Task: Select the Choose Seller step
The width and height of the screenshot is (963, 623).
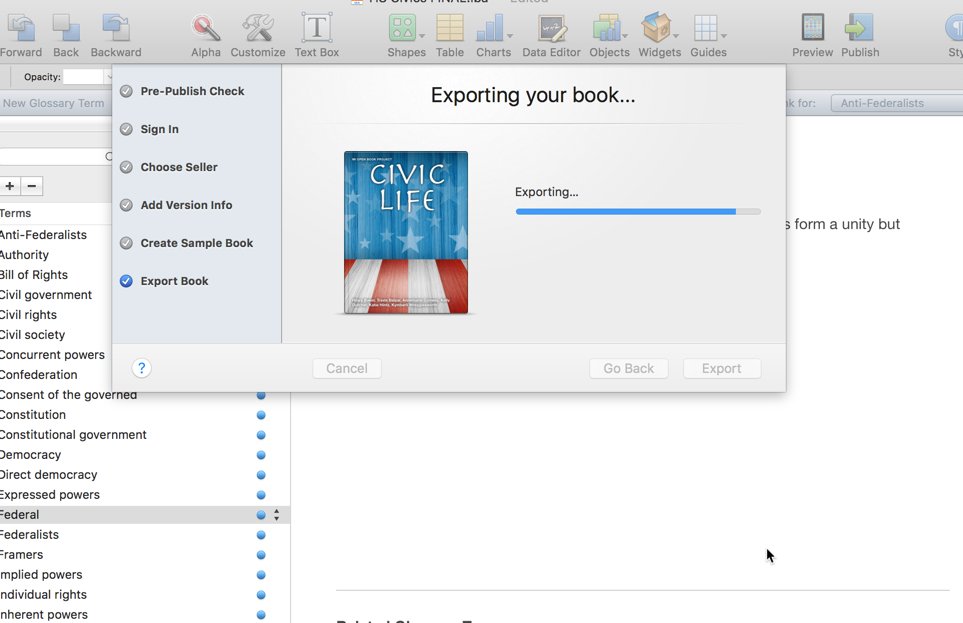Action: [179, 167]
